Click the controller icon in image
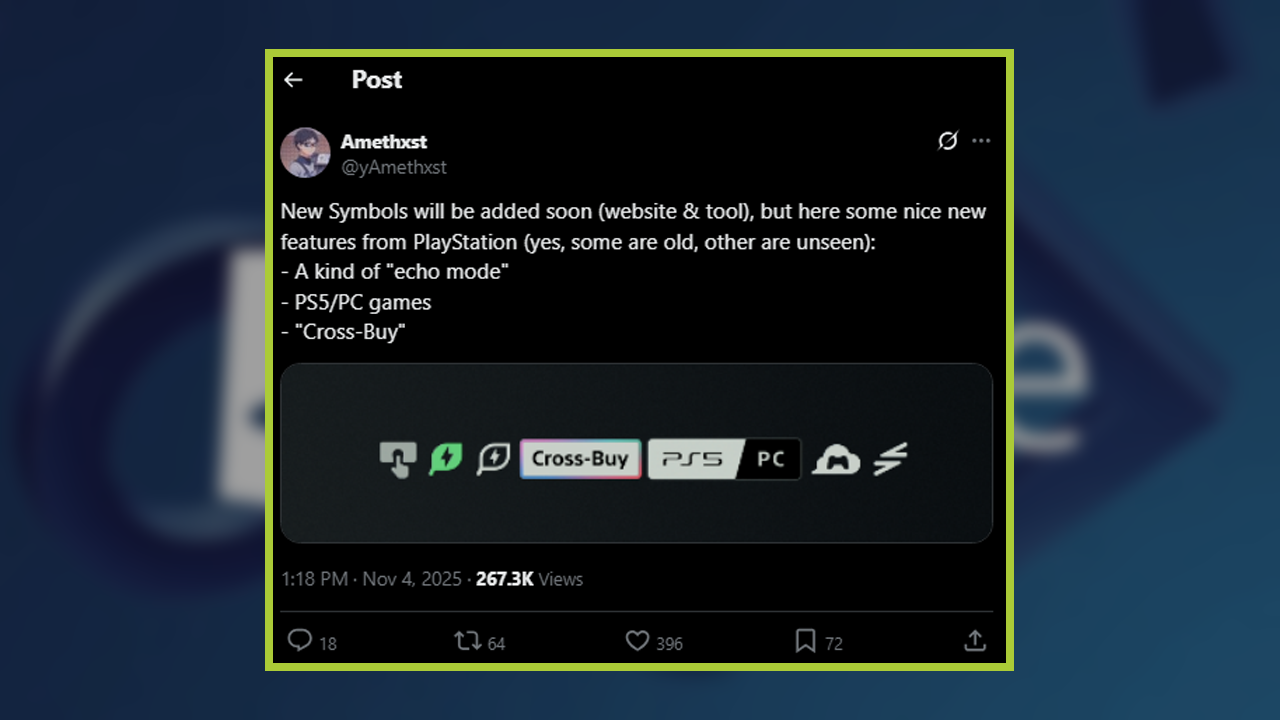1280x720 pixels. click(x=836, y=460)
